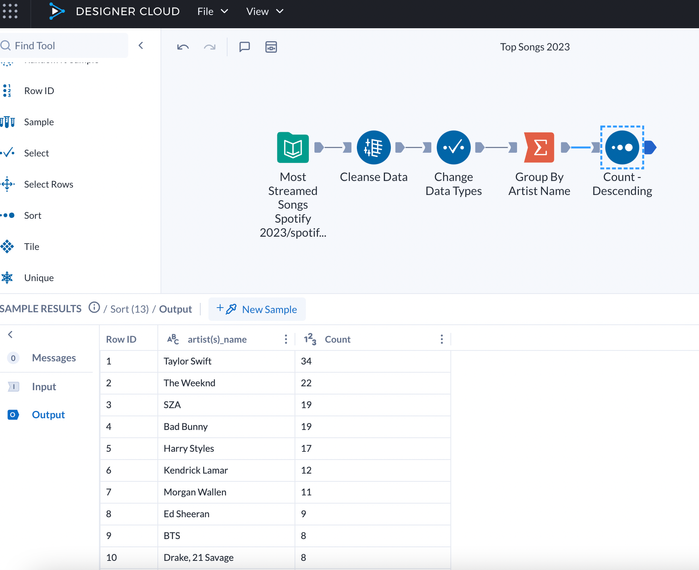Click the undo arrow icon
The image size is (699, 570).
click(183, 47)
